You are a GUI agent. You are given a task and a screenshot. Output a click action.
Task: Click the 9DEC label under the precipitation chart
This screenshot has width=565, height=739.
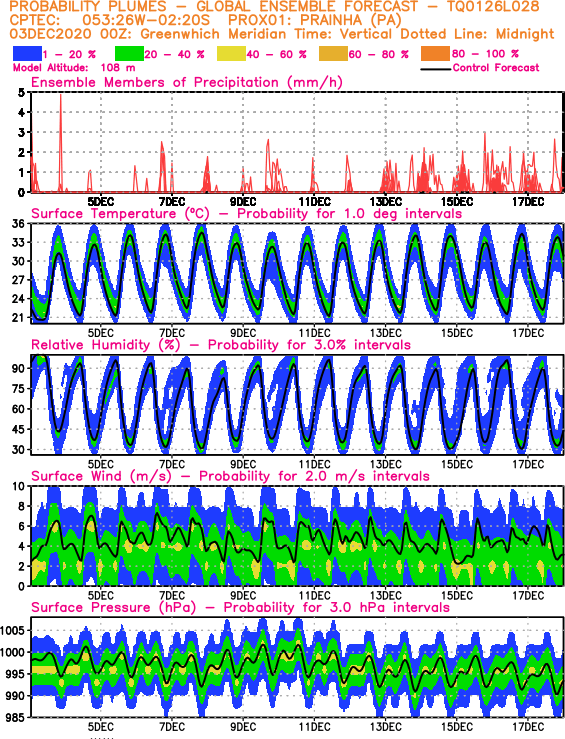243,202
